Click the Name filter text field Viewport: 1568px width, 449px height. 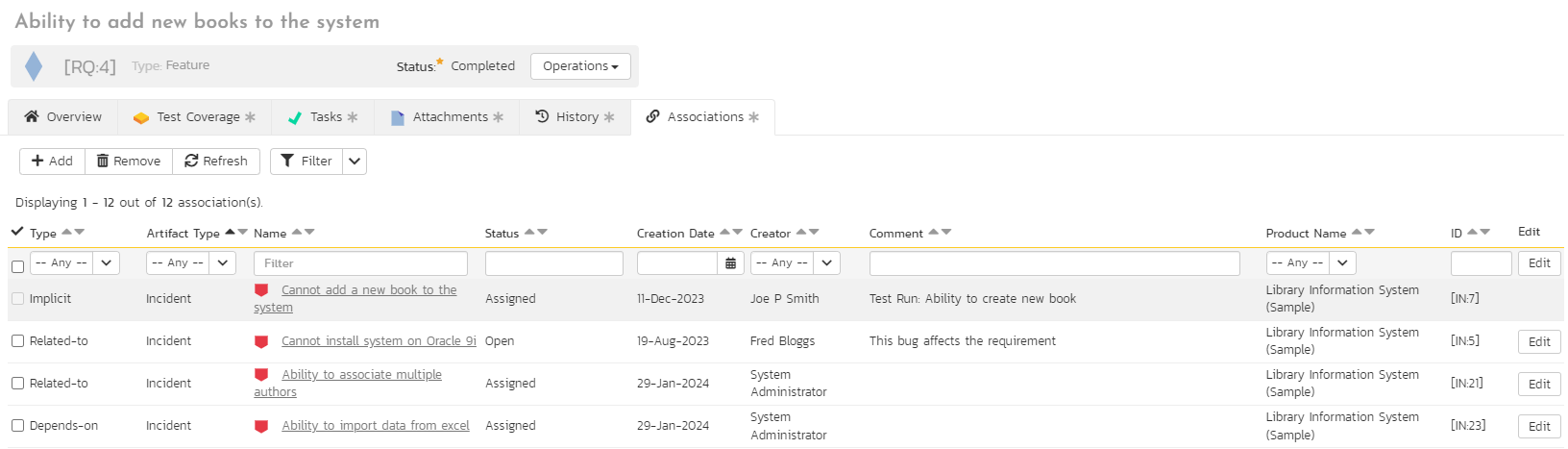(x=360, y=263)
